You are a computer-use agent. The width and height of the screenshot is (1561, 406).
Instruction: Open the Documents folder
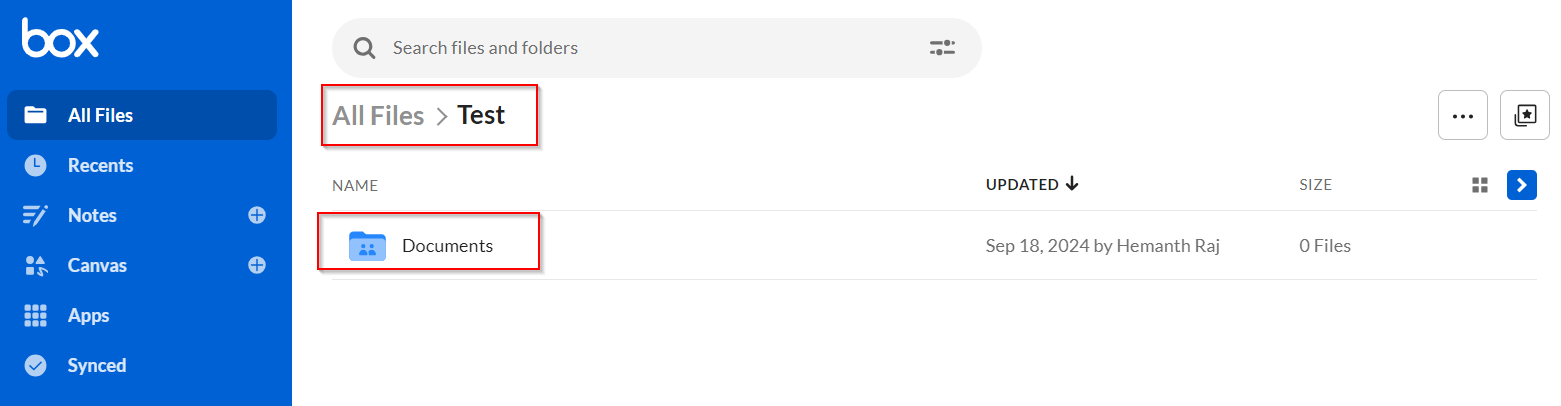pos(447,245)
